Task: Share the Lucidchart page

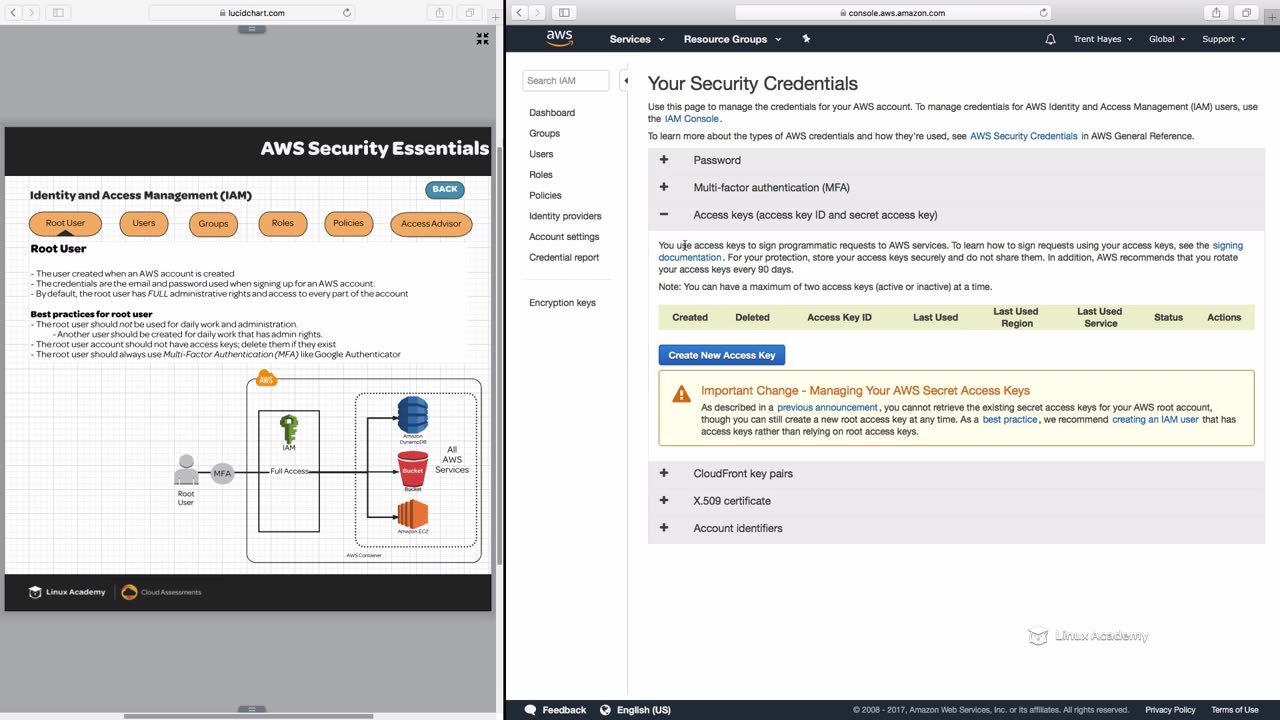Action: point(440,13)
